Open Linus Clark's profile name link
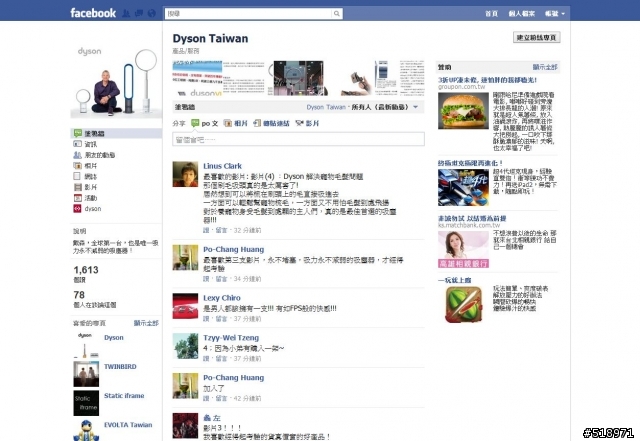Viewport: 640px width, 441px height. click(222, 166)
